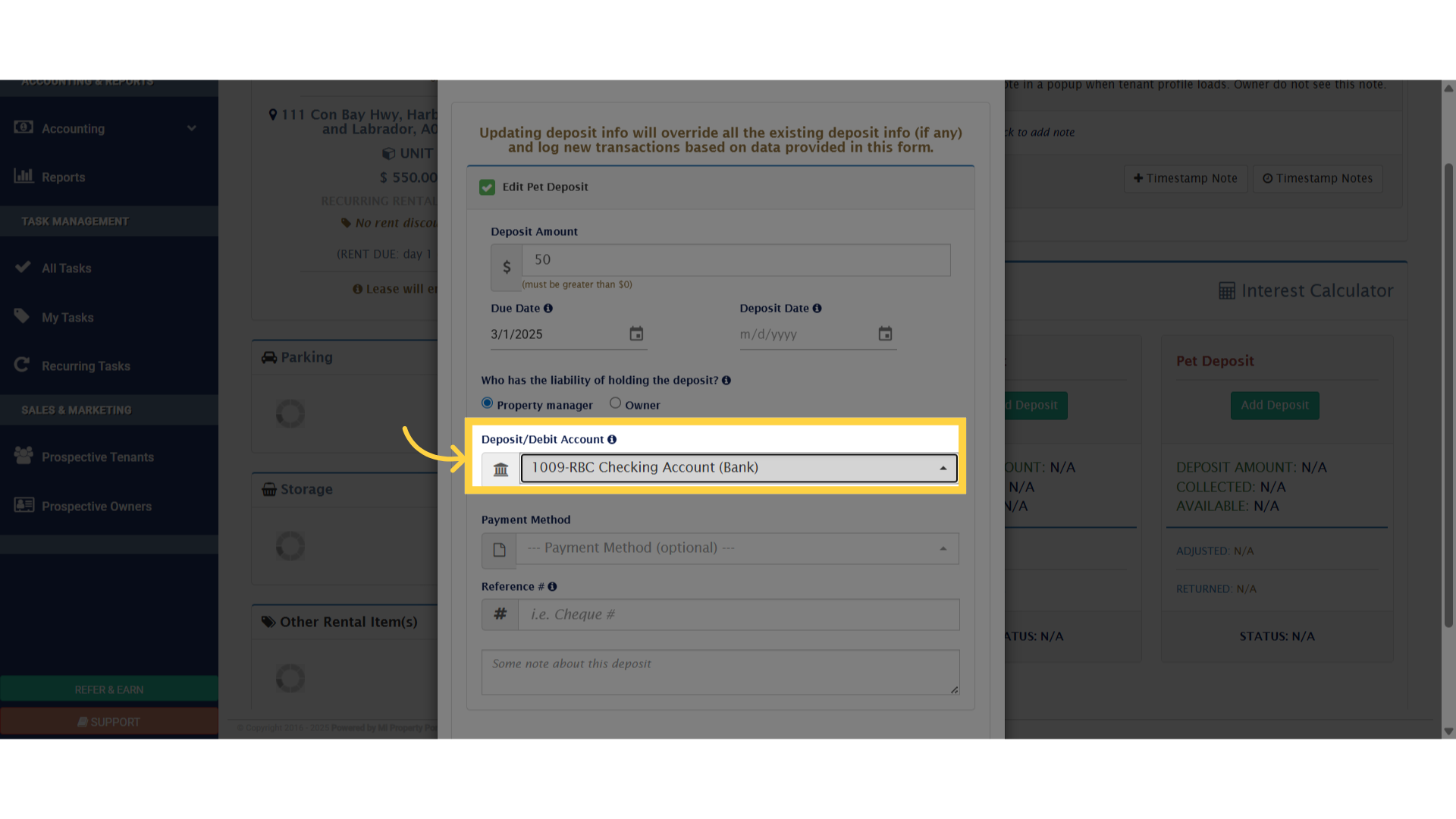Open the Due Date calendar picker icon
This screenshot has width=1456, height=819.
pyautogui.click(x=636, y=334)
